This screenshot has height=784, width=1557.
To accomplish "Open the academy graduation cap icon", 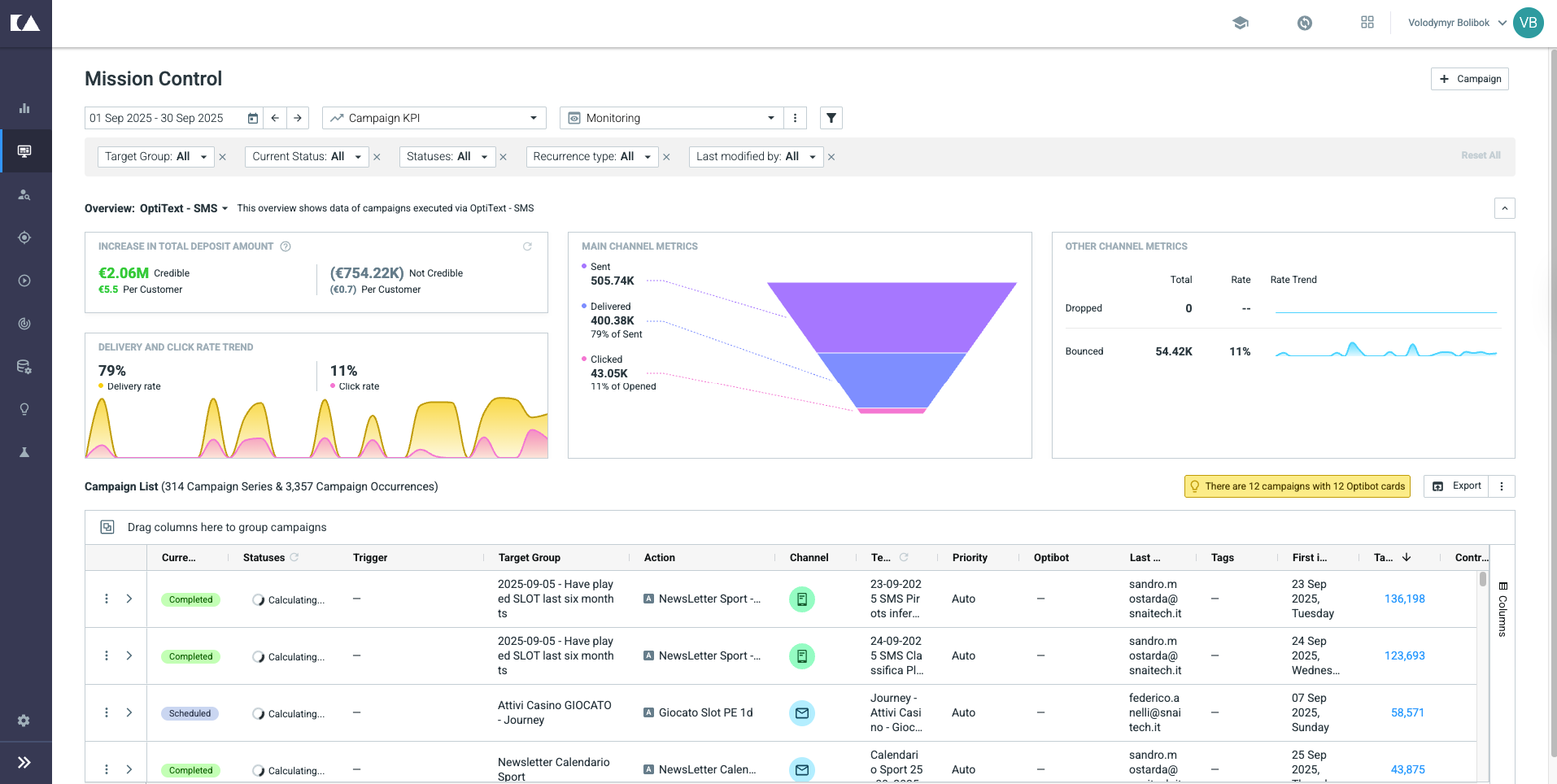I will pos(1240,23).
